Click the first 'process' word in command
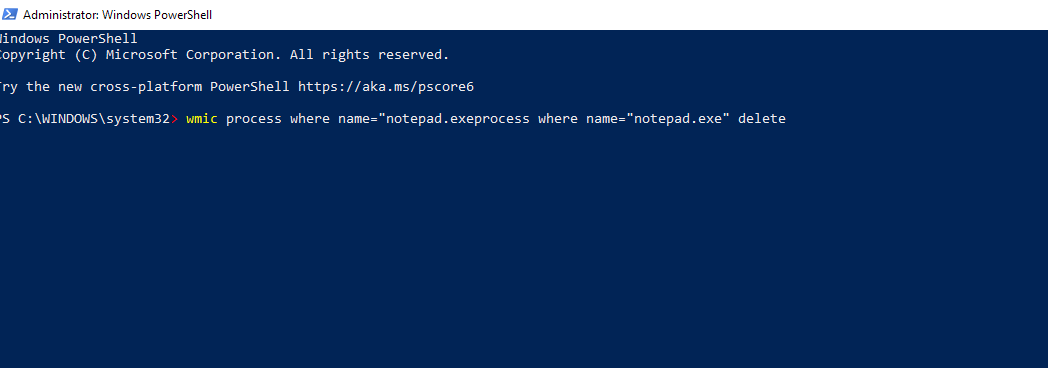 click(x=253, y=119)
